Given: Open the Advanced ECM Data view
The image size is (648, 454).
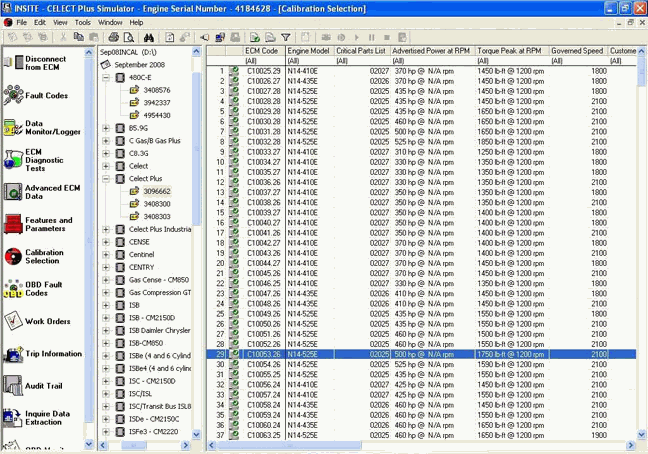Looking at the screenshot, I should pos(41,192).
